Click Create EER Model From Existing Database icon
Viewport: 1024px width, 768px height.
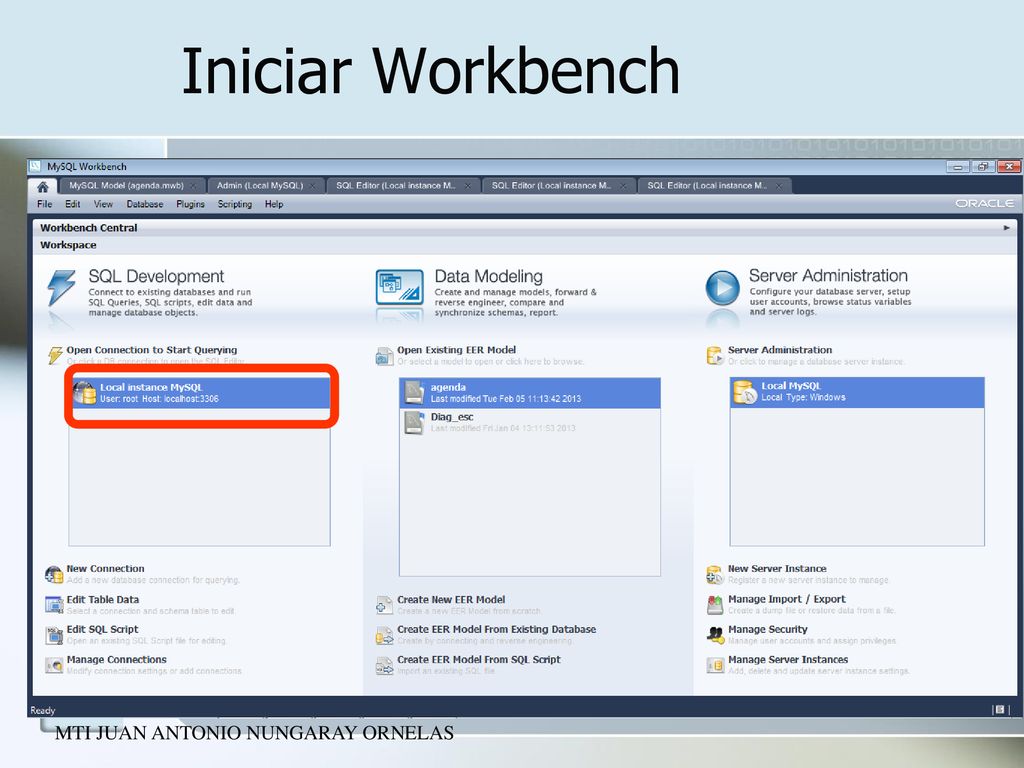click(384, 635)
